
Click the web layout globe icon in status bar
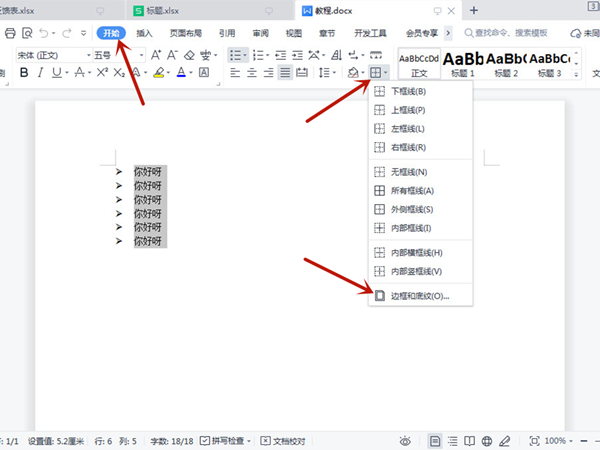click(486, 440)
